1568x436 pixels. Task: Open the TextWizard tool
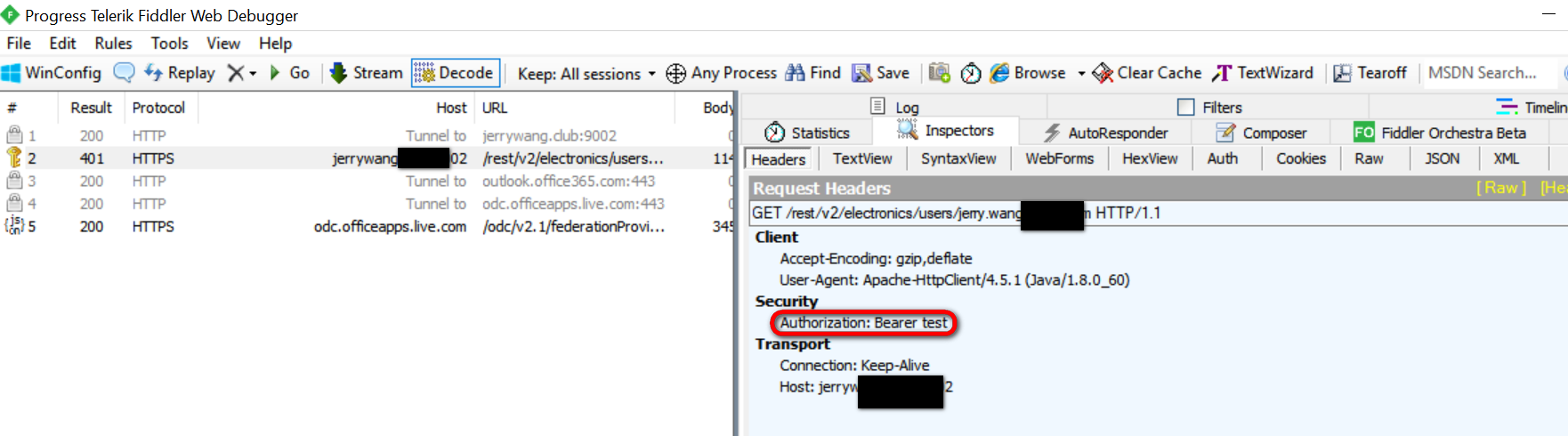click(1262, 73)
